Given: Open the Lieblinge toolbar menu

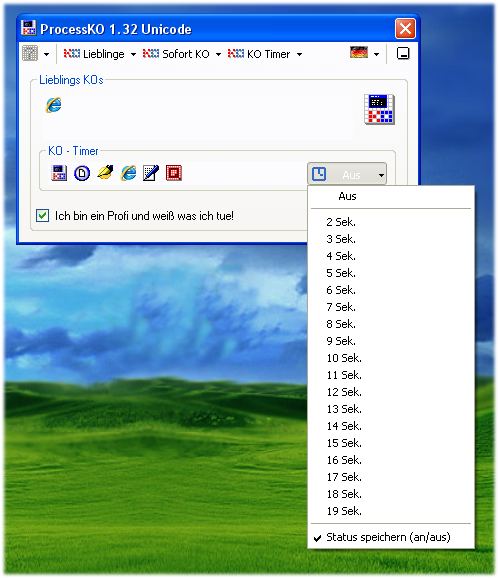Looking at the screenshot, I should point(94,54).
